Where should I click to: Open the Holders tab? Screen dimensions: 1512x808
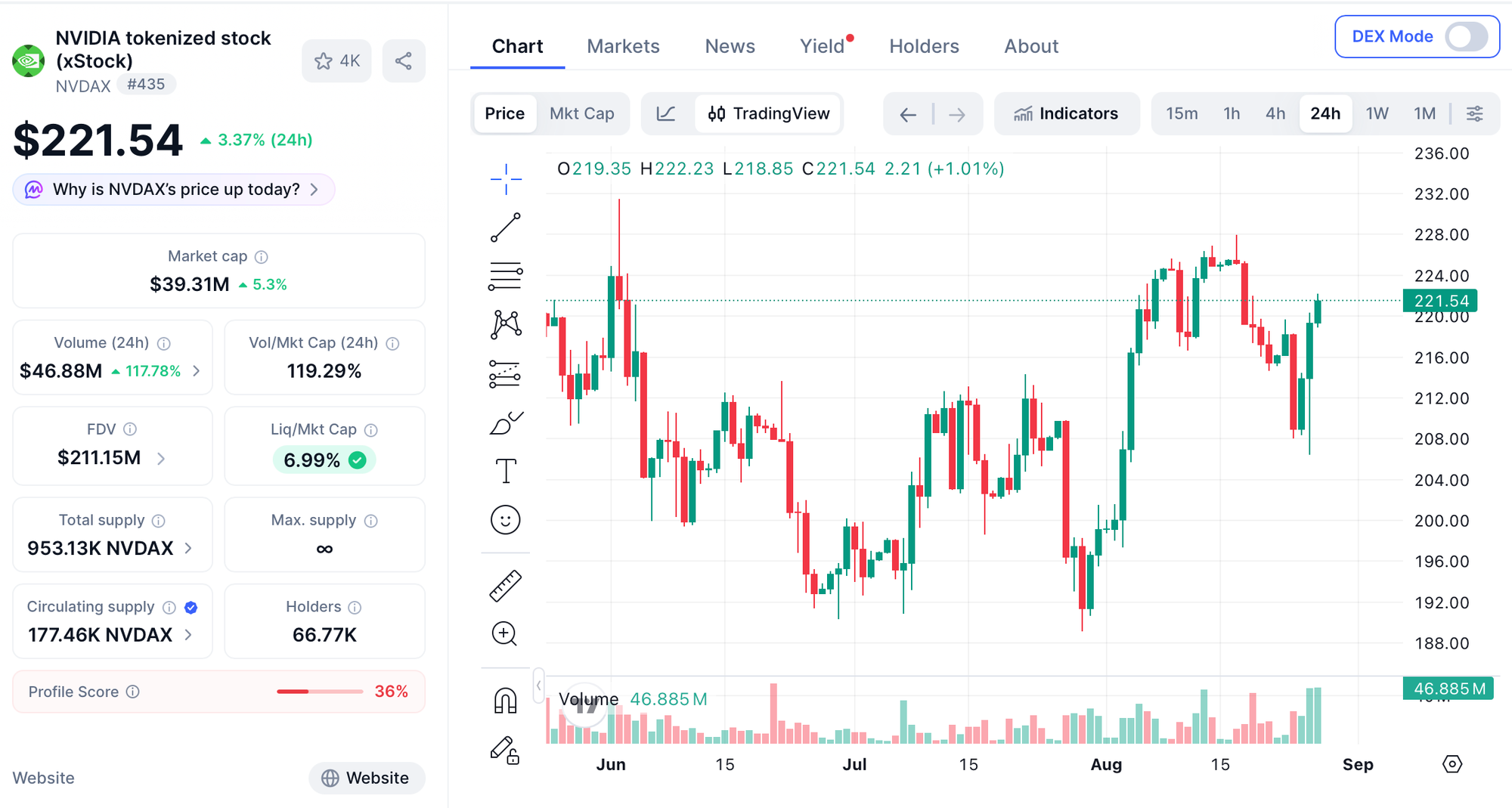[924, 46]
